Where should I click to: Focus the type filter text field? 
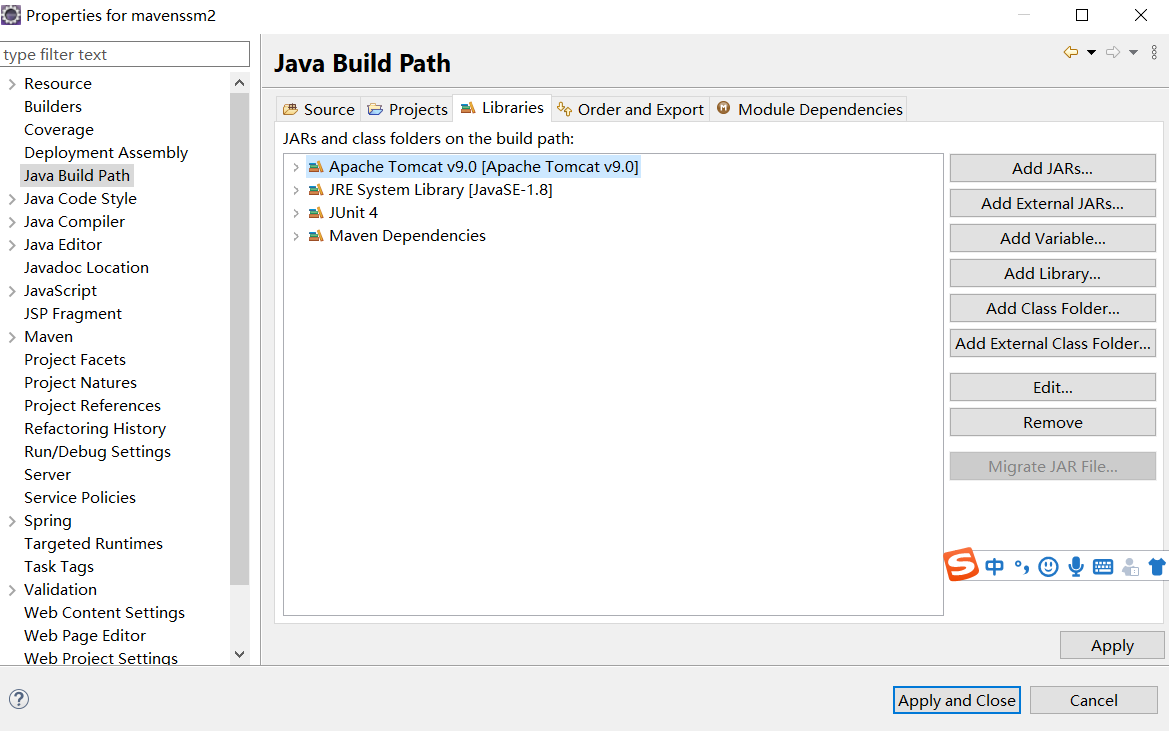125,54
